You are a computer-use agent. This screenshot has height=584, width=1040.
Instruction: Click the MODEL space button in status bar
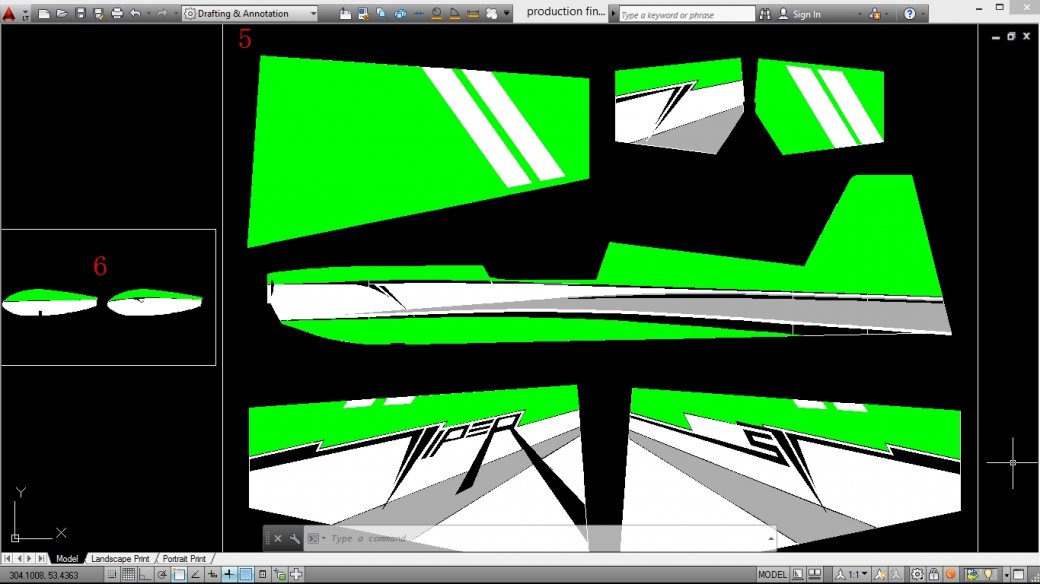pyautogui.click(x=772, y=575)
